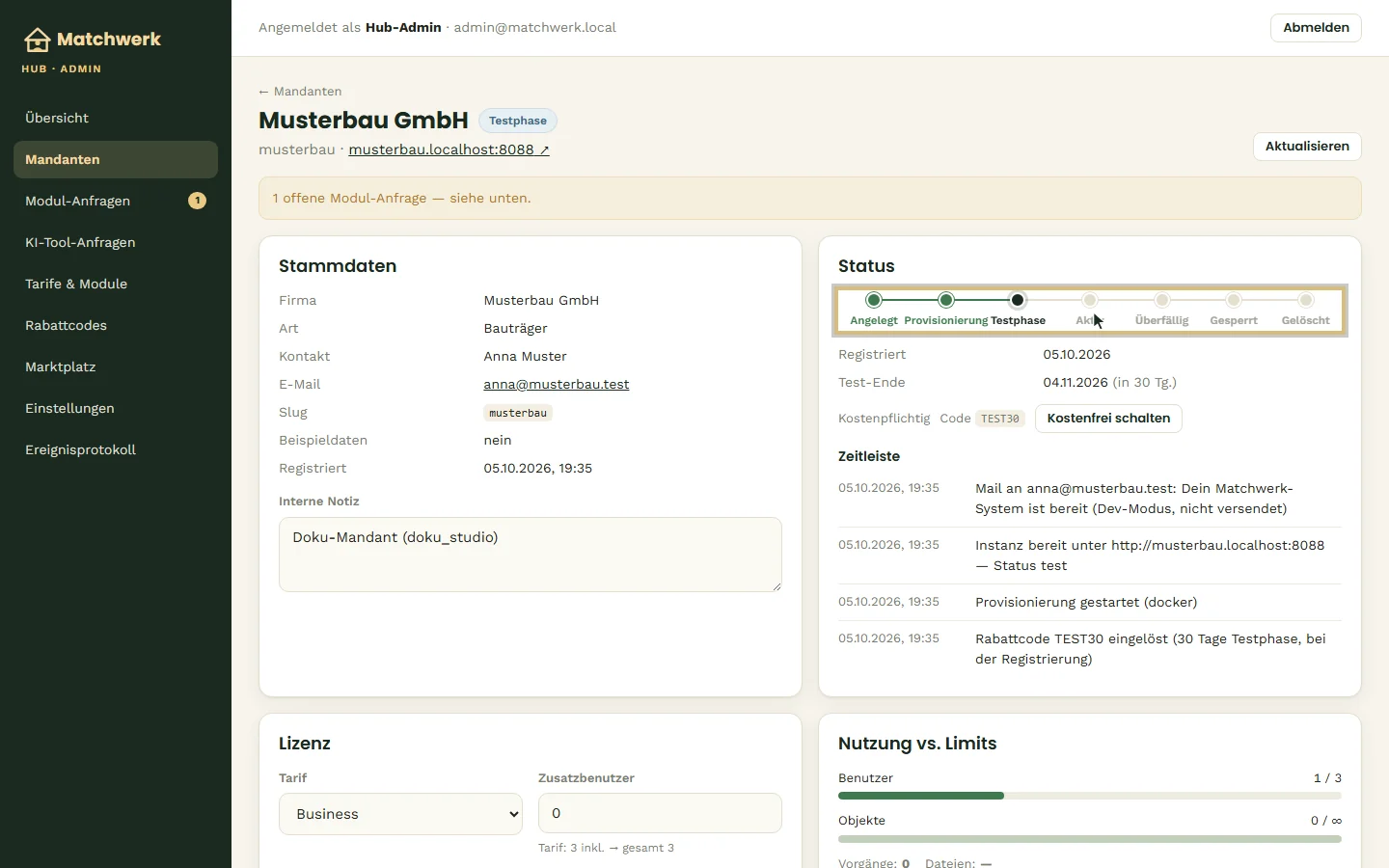
Task: Click the Matchwerk house logo icon
Action: (37, 40)
